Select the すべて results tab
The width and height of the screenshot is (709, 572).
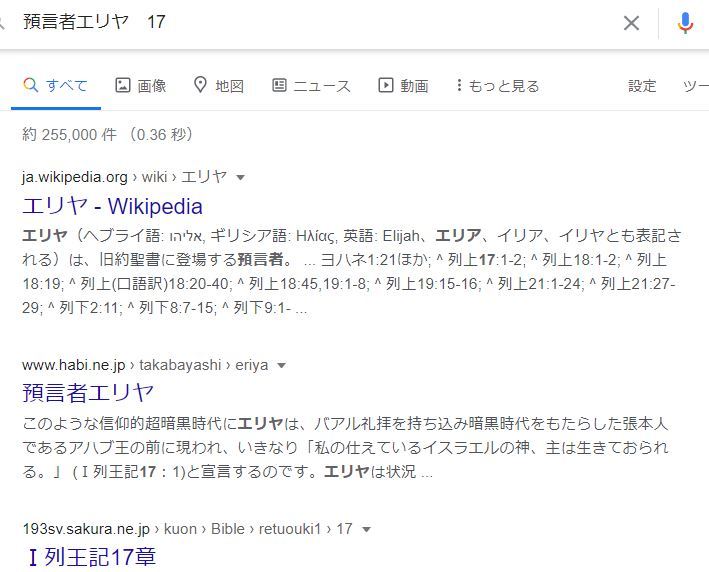point(56,85)
